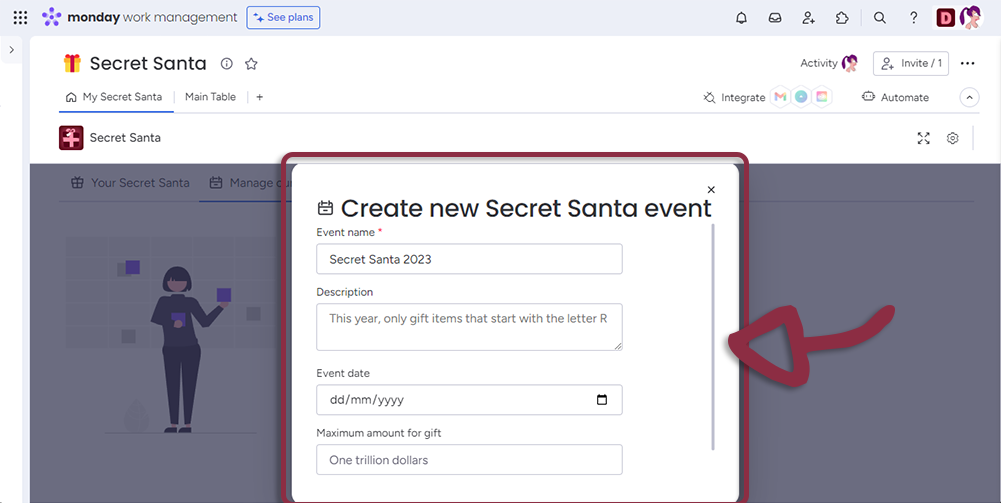
Task: Enter fullscreen view for Secret Santa
Action: click(924, 138)
